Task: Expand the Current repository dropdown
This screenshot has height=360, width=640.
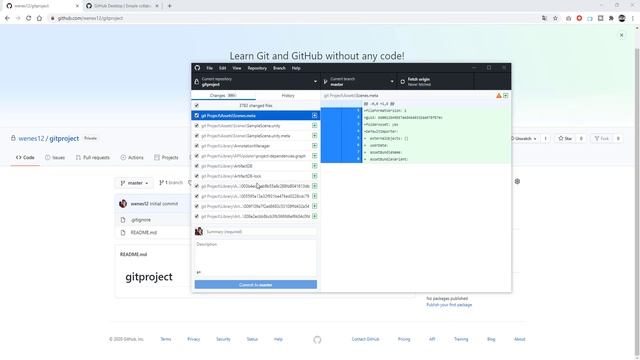Action: pos(256,82)
